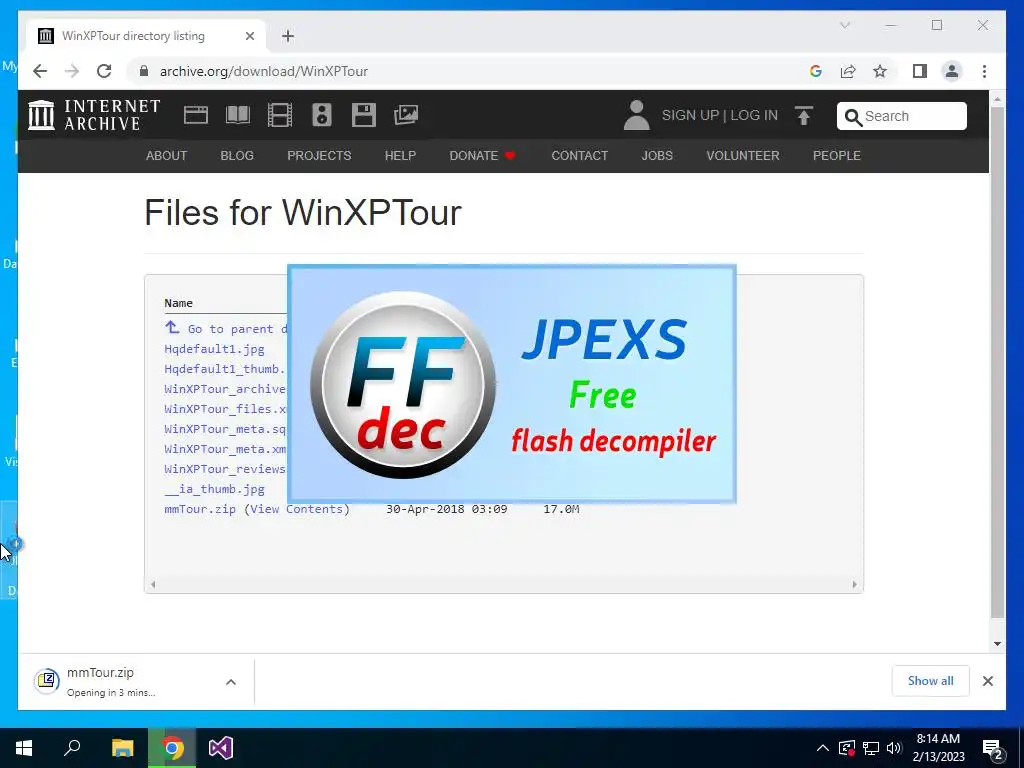Open a new Chrome tab

point(288,36)
